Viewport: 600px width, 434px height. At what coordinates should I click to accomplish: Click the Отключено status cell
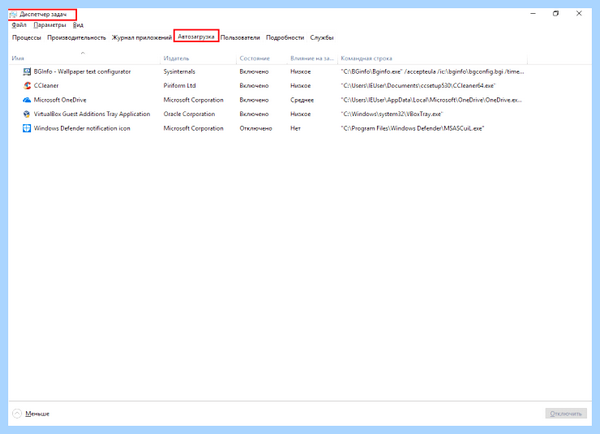(256, 128)
